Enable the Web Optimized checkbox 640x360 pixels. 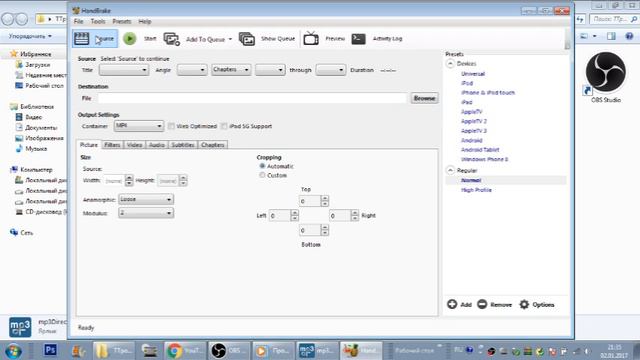tap(171, 126)
